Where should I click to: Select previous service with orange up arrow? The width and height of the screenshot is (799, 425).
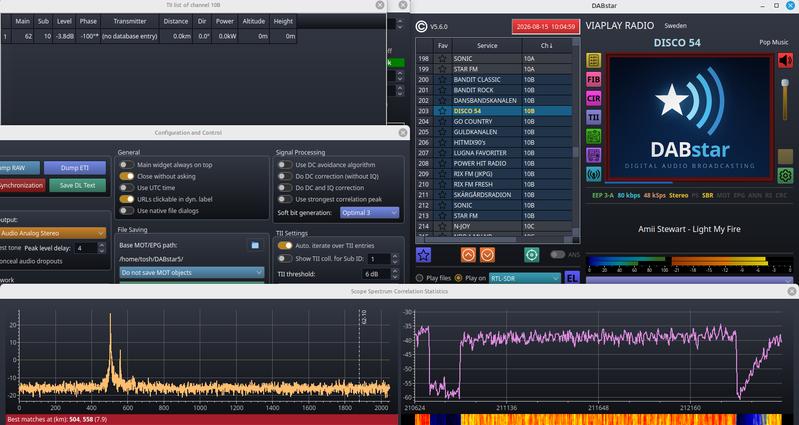point(468,255)
